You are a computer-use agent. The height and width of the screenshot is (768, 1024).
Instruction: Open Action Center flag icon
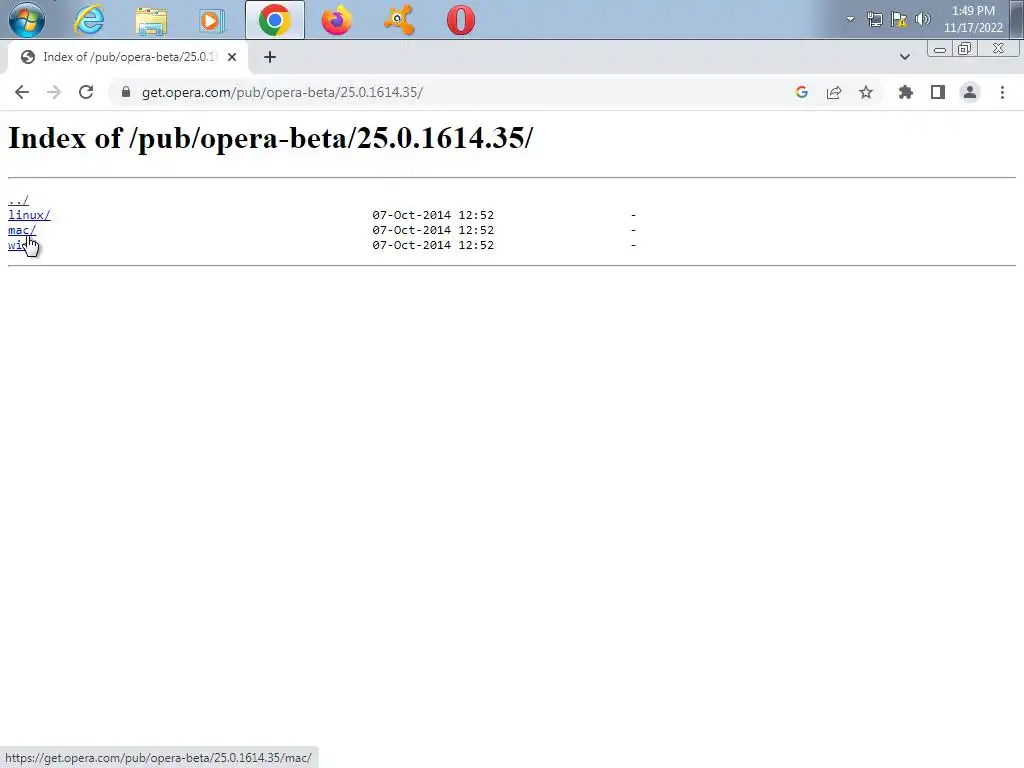point(899,19)
